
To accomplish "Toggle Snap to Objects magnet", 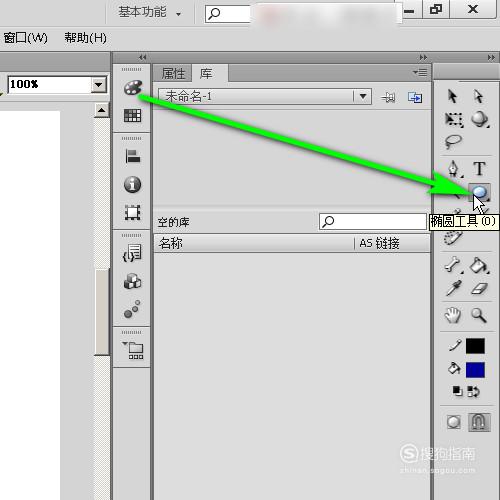I will pos(479,422).
